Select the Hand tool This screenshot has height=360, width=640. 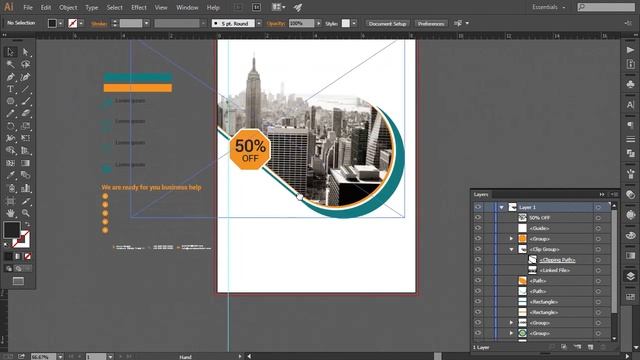(x=11, y=213)
